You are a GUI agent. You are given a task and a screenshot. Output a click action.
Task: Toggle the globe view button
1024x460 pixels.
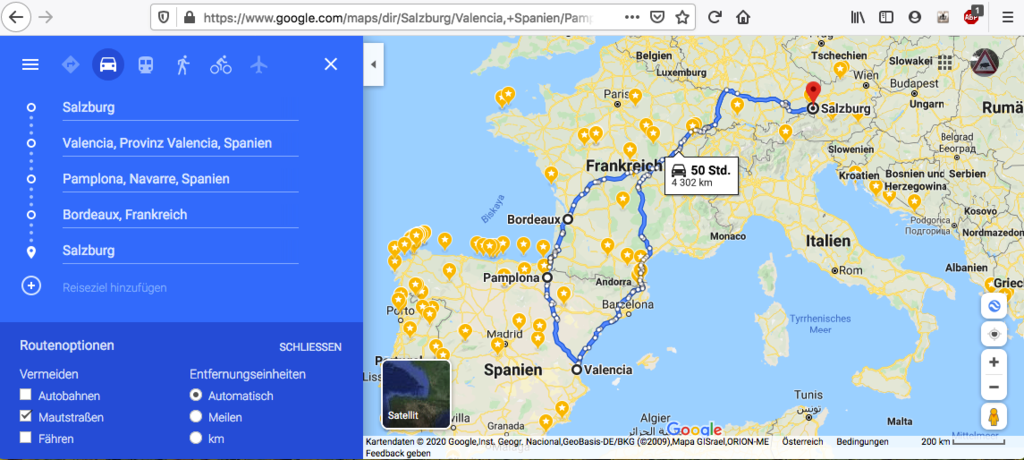point(994,306)
